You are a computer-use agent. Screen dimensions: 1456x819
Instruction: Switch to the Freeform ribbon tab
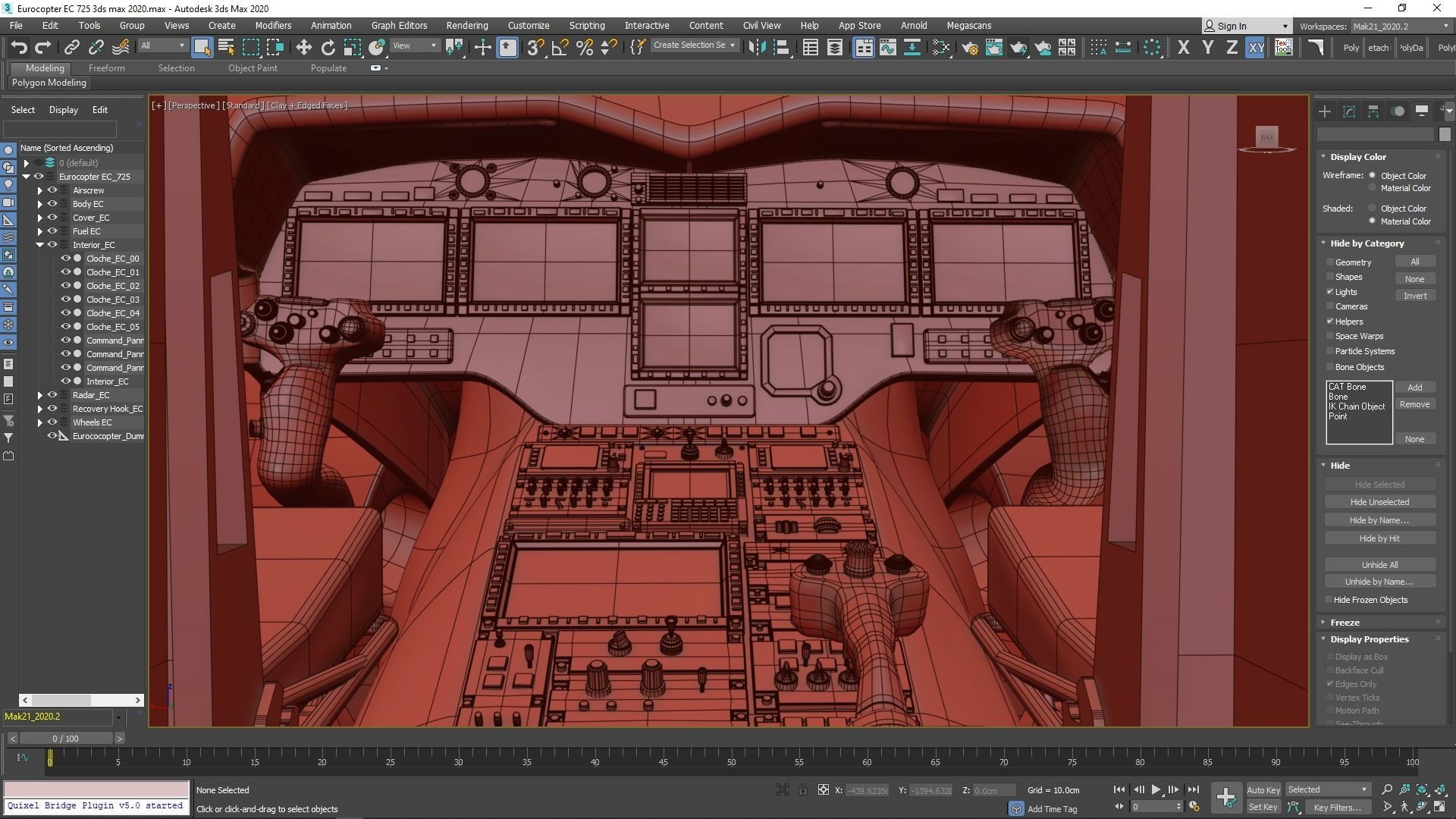coord(106,67)
